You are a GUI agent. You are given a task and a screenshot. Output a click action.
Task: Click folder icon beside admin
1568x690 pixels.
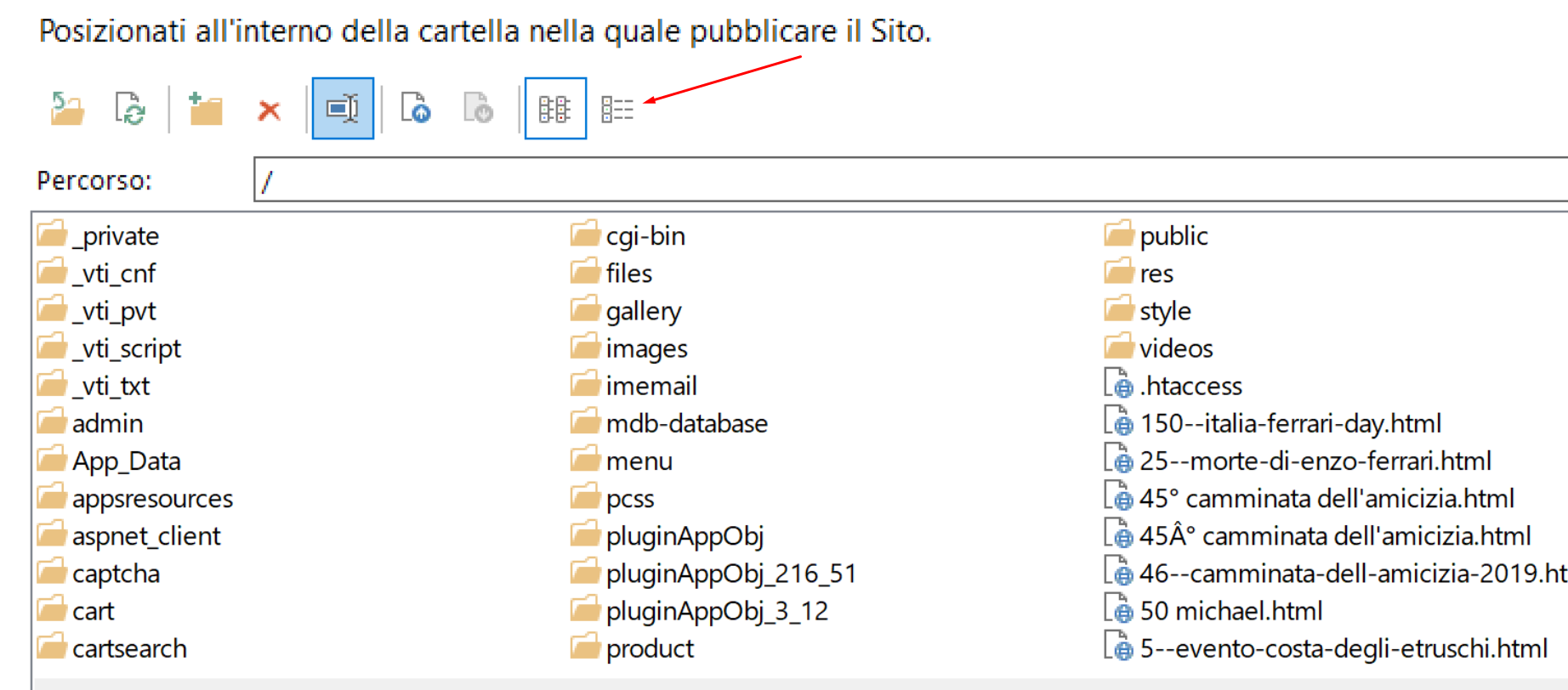(x=52, y=421)
